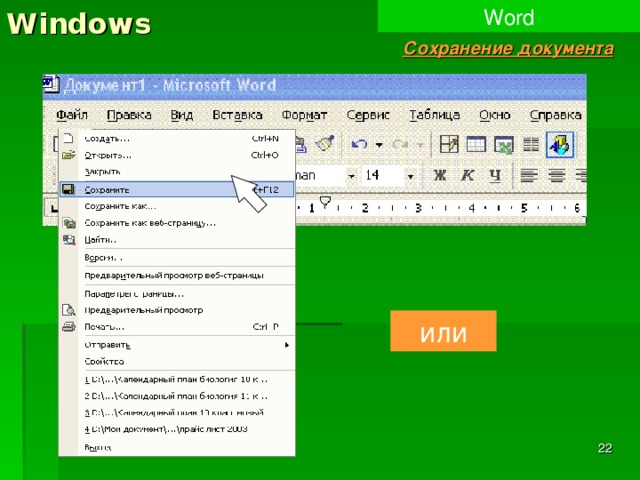Select Печать... menu entry

[177, 327]
